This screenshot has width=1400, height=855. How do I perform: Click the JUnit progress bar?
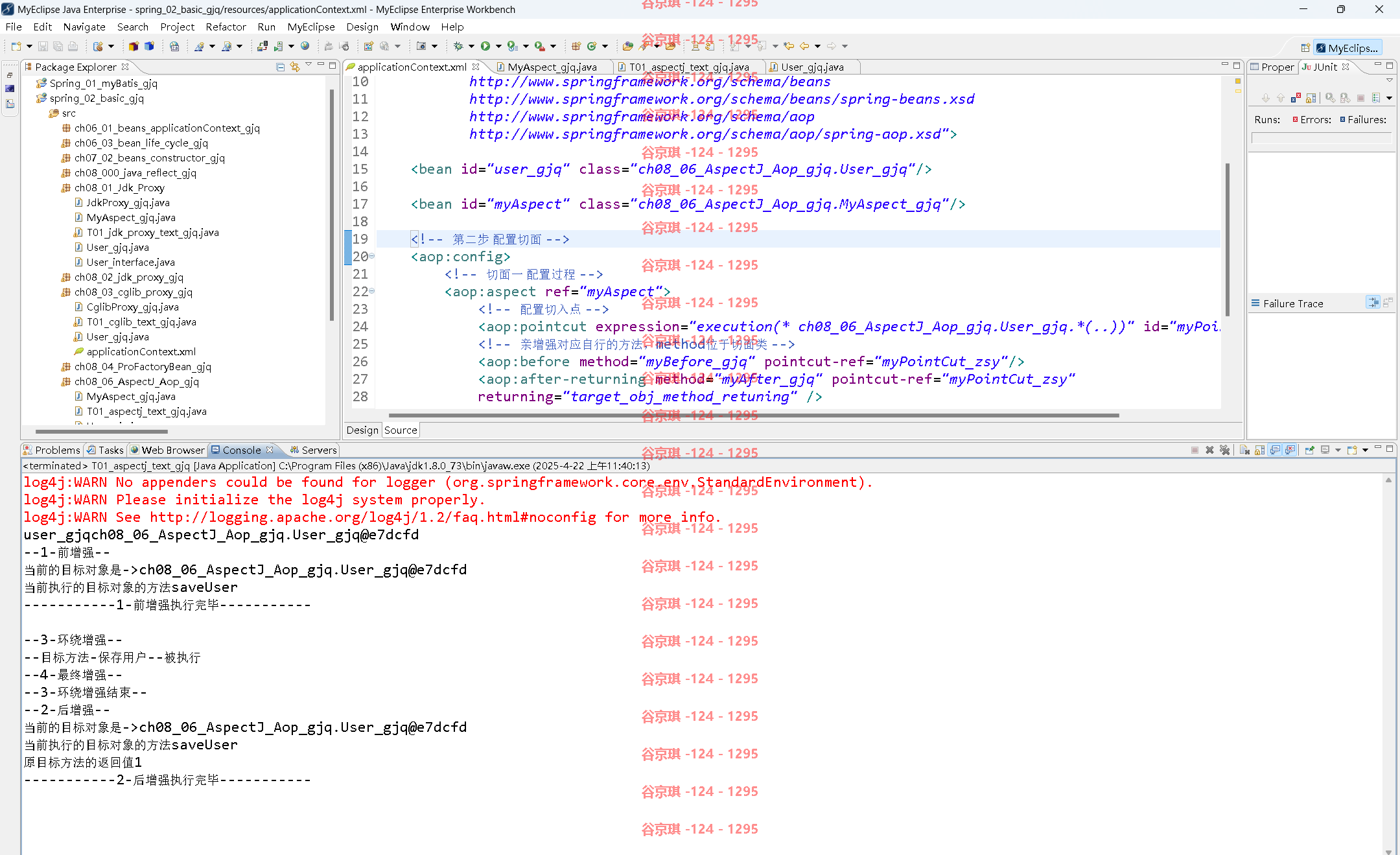click(1321, 138)
